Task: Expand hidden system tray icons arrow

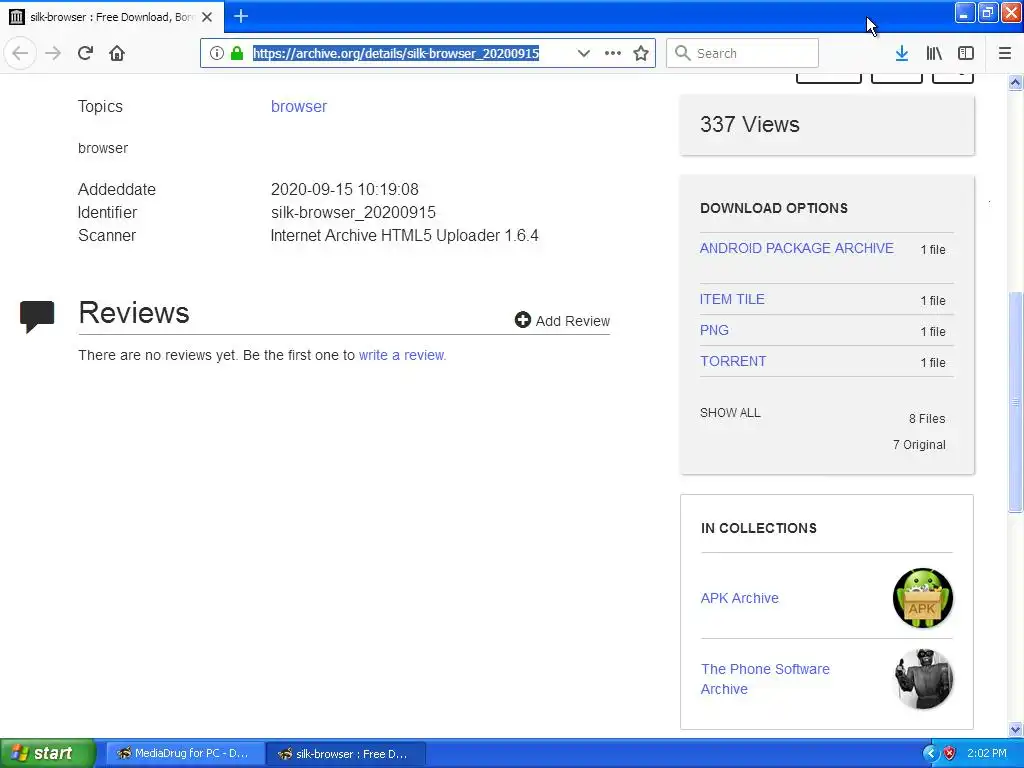Action: (930, 754)
